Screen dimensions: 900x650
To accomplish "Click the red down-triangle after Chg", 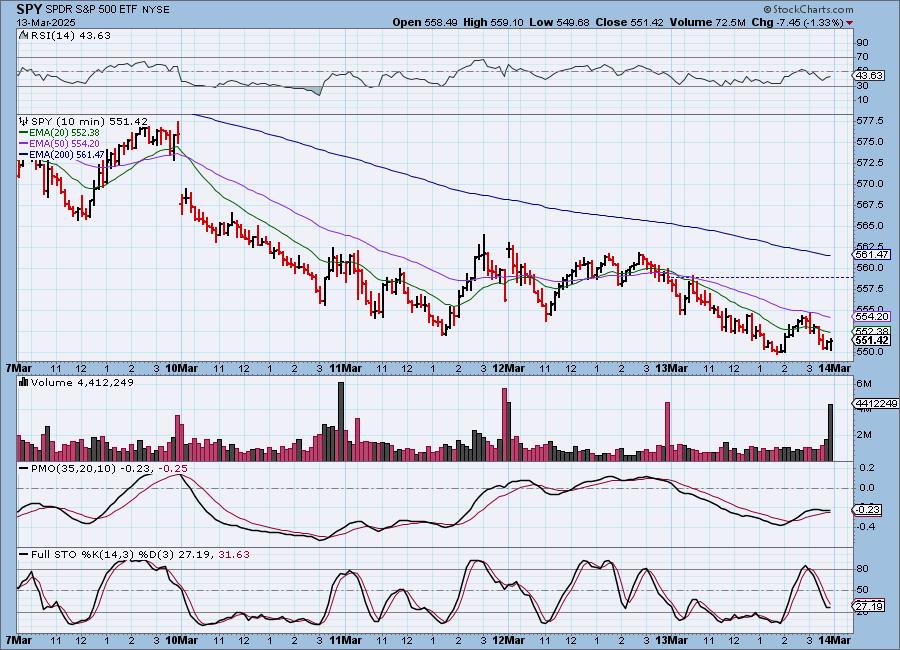I will click(x=849, y=23).
